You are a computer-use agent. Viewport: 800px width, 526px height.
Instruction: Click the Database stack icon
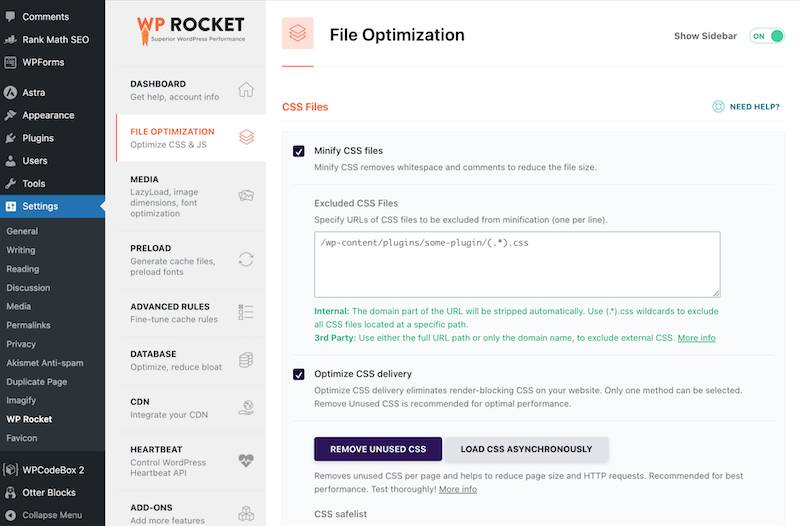click(x=246, y=360)
